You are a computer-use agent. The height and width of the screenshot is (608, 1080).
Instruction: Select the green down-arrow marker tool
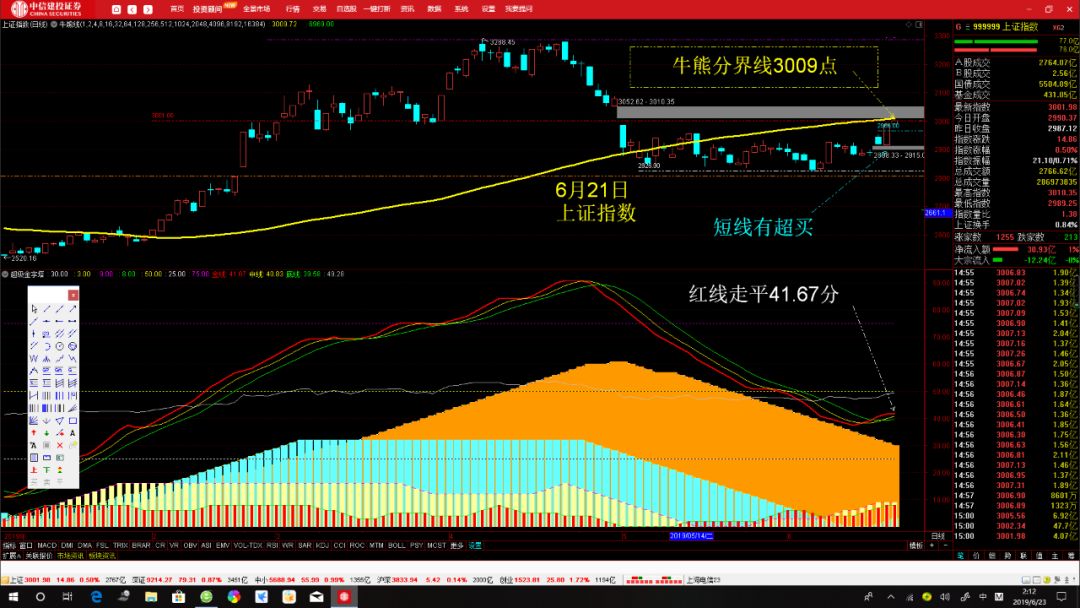coord(47,432)
